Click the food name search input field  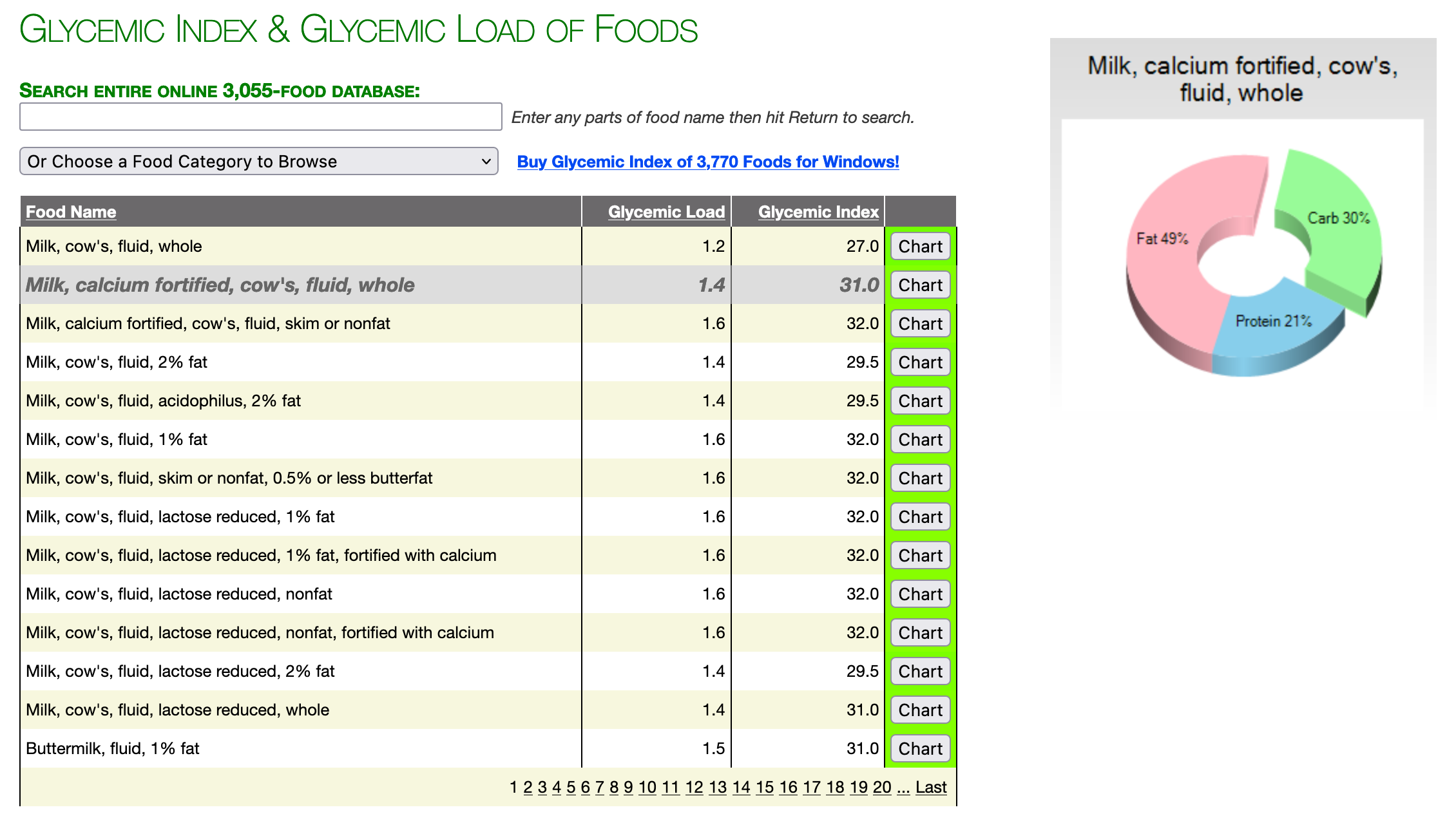[260, 117]
